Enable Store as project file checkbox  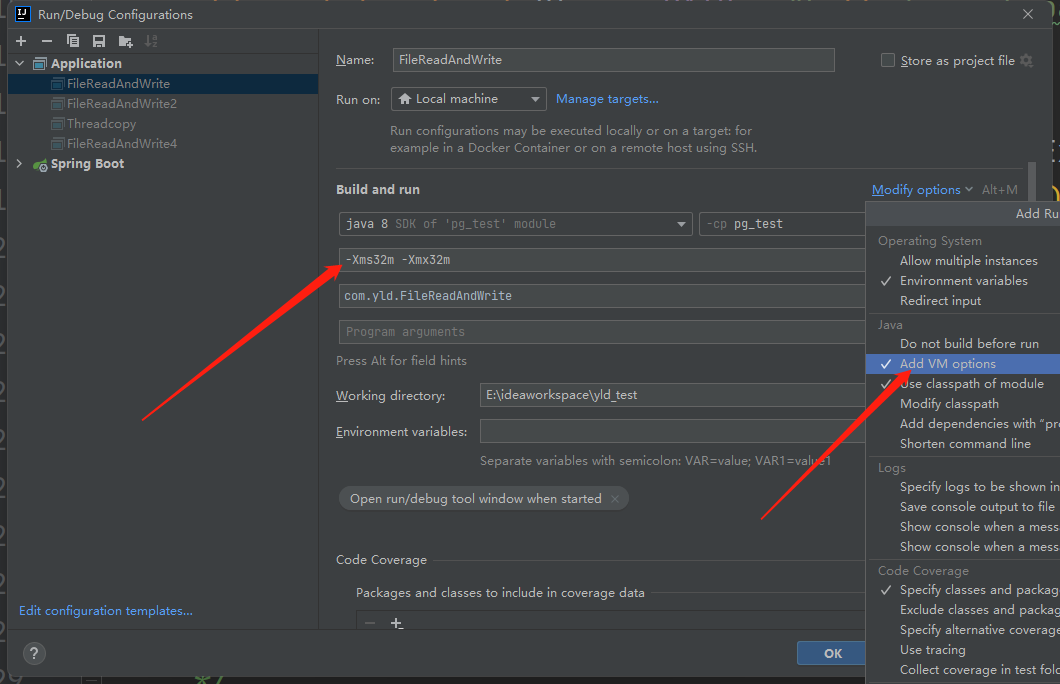coord(888,60)
